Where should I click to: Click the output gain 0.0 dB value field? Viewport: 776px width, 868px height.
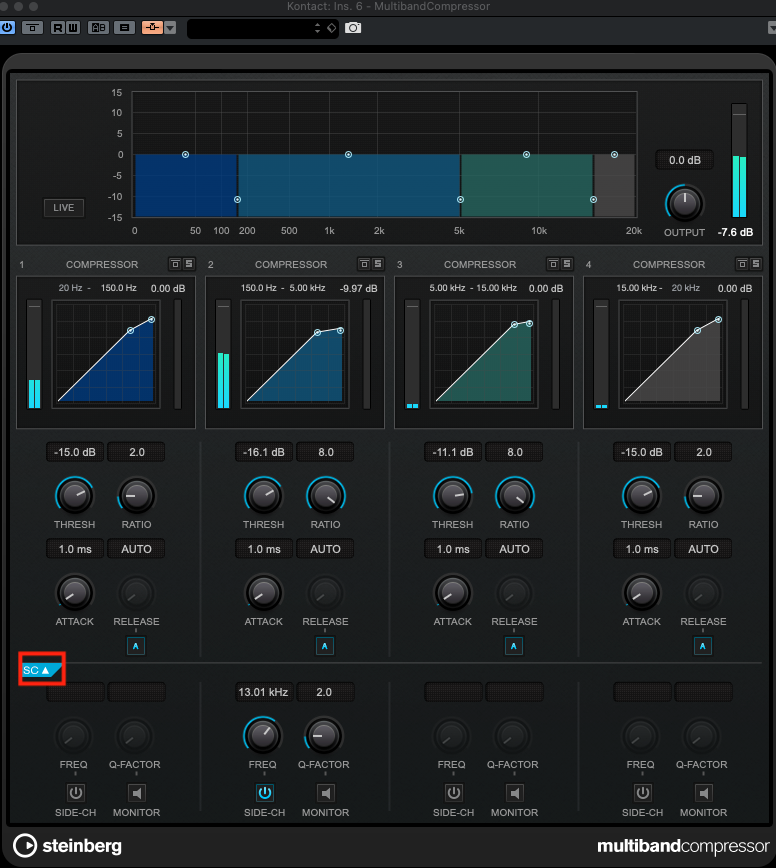[684, 160]
